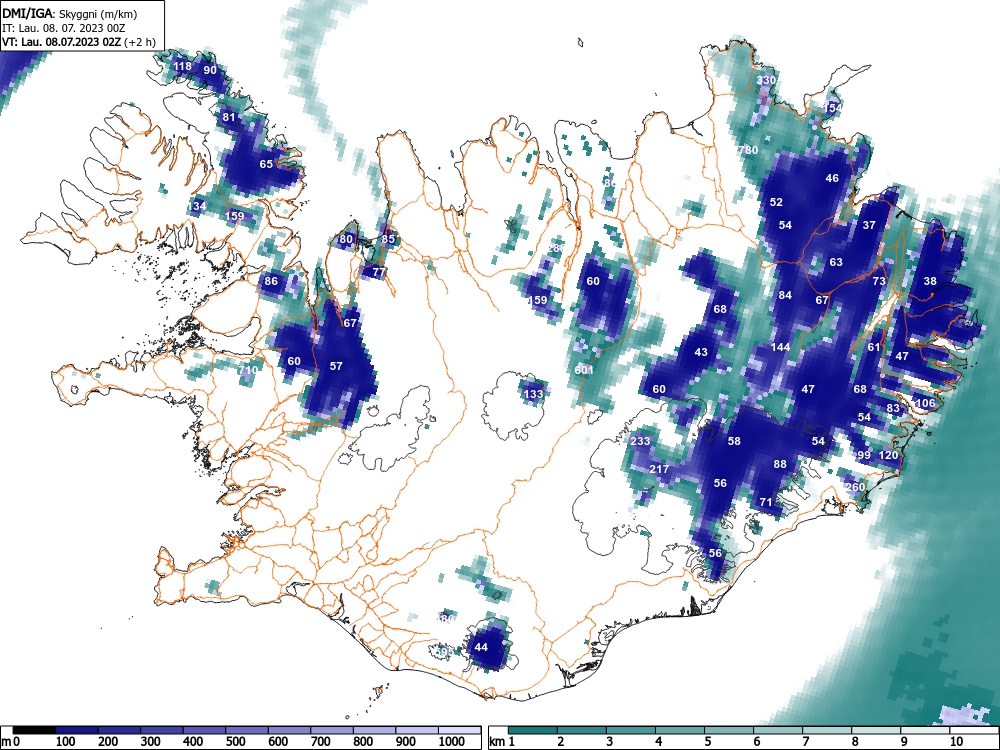This screenshot has height=750, width=1000.
Task: Click the dark teal 1–2 km legend swatch
Action: click(x=533, y=730)
